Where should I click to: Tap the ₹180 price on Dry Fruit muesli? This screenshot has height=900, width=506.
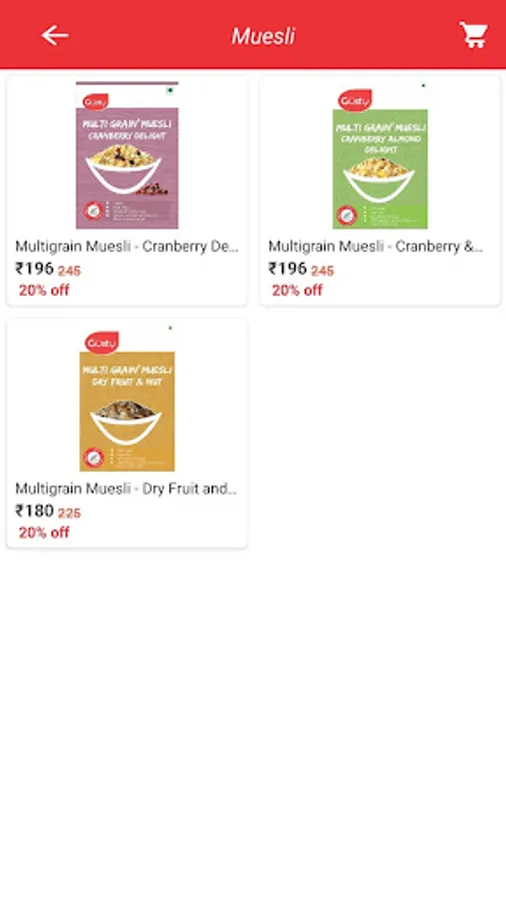point(34,511)
